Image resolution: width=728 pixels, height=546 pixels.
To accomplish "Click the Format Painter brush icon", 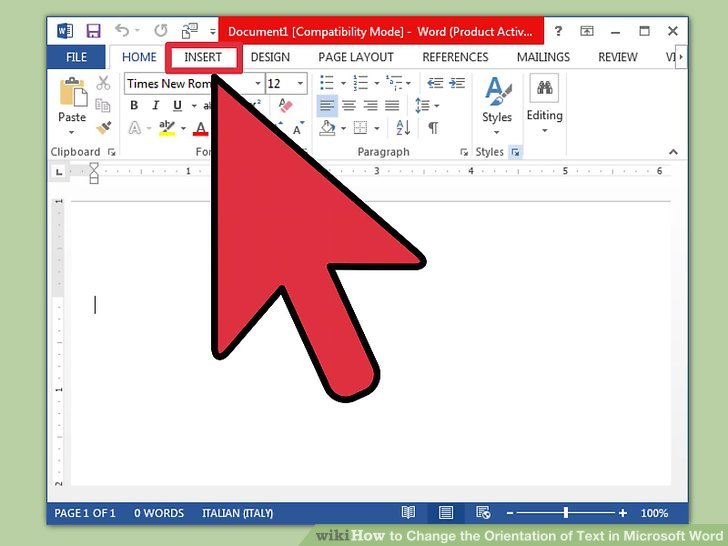I will pyautogui.click(x=103, y=127).
